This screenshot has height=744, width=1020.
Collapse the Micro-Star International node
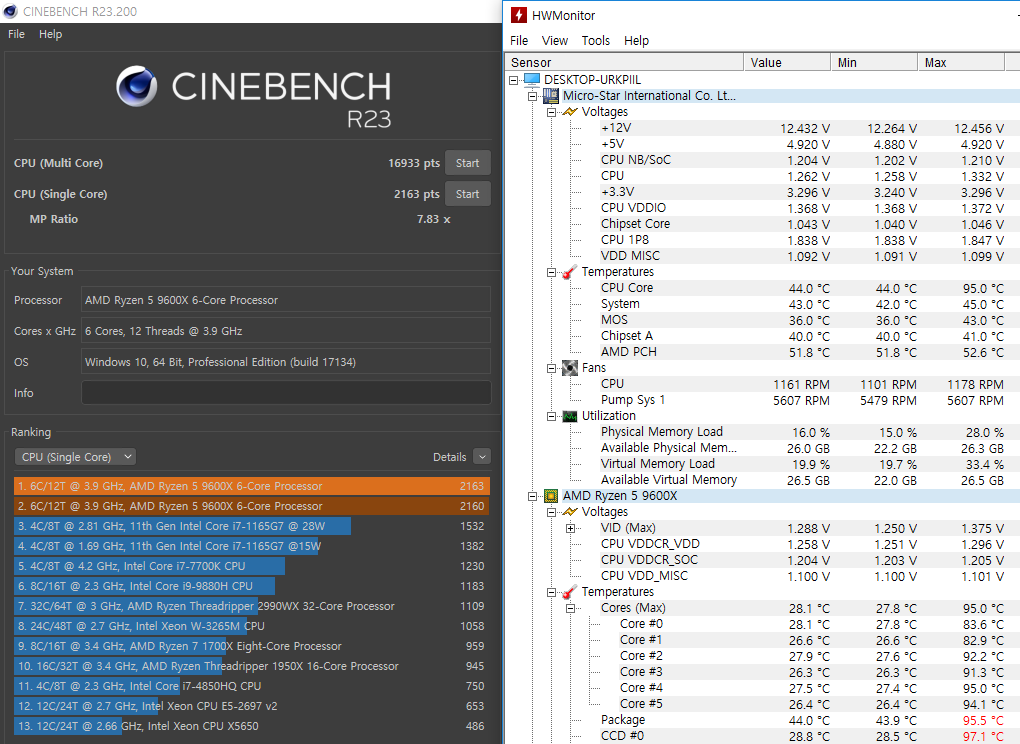(x=533, y=96)
